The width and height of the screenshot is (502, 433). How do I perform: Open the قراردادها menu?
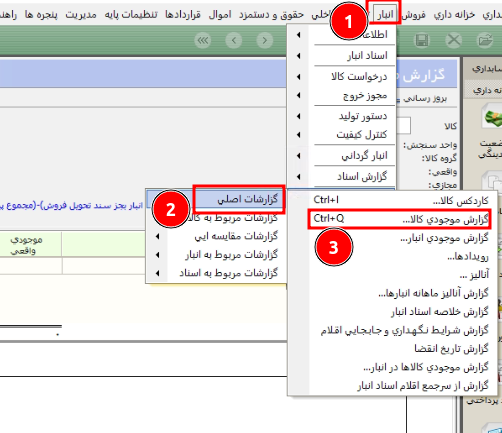[183, 14]
